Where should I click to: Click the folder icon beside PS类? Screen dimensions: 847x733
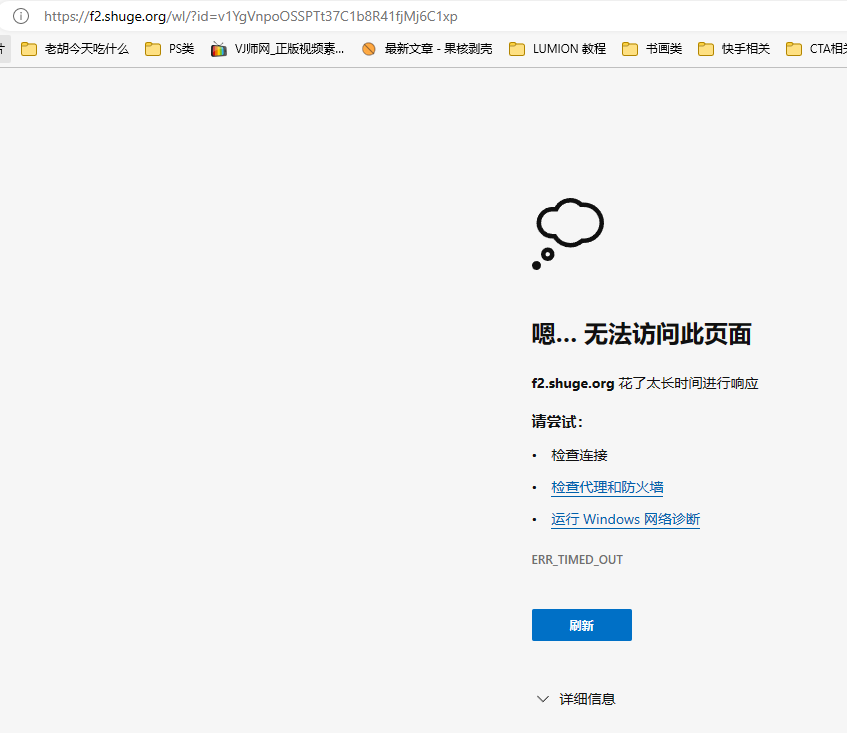pyautogui.click(x=154, y=47)
